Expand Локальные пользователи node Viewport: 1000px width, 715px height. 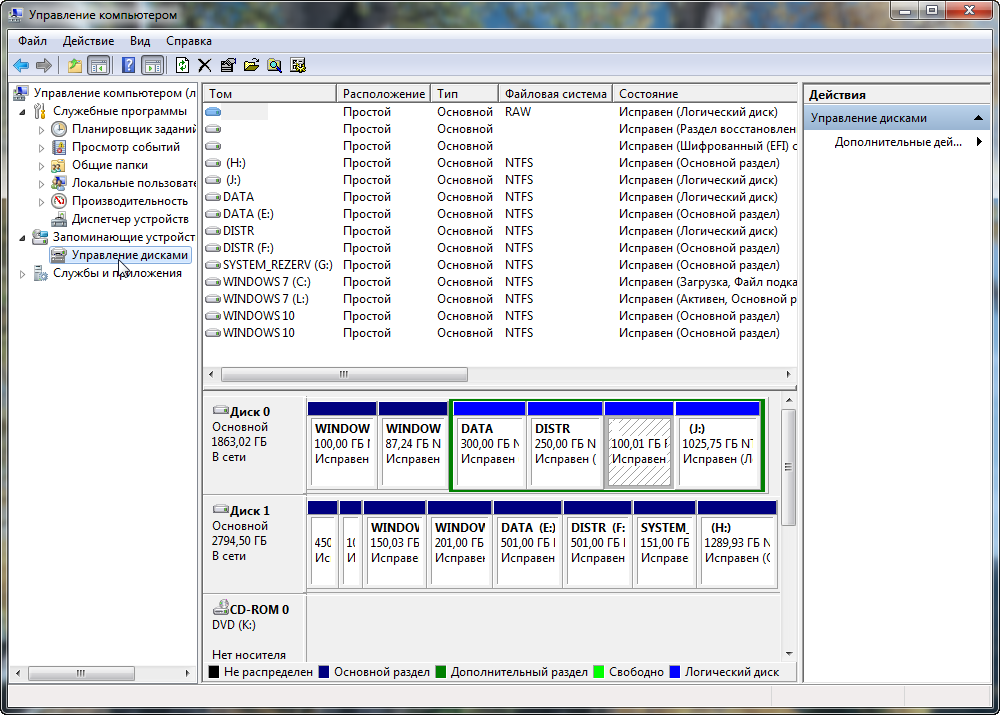pos(41,184)
